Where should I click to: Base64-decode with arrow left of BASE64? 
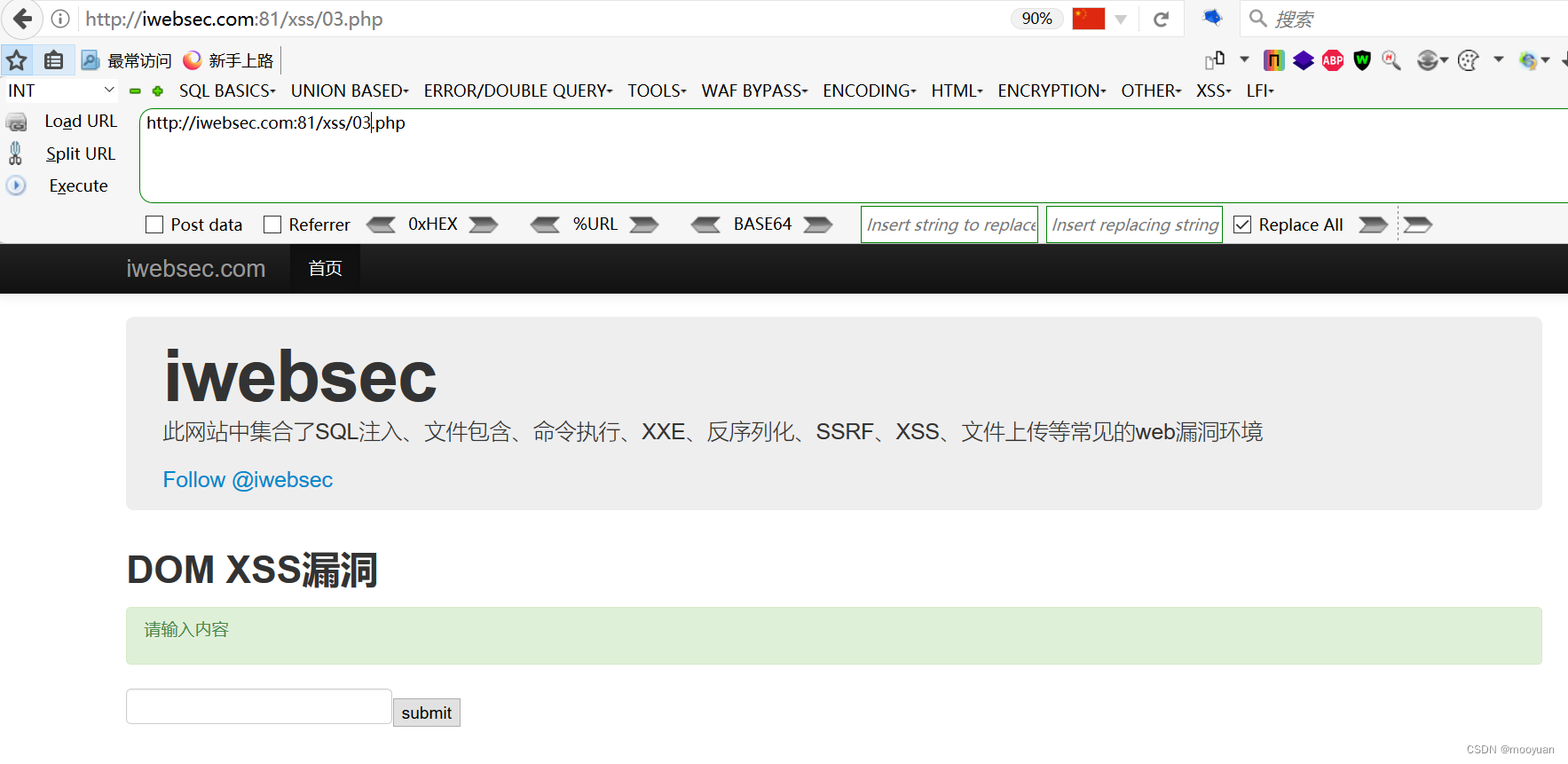[706, 224]
